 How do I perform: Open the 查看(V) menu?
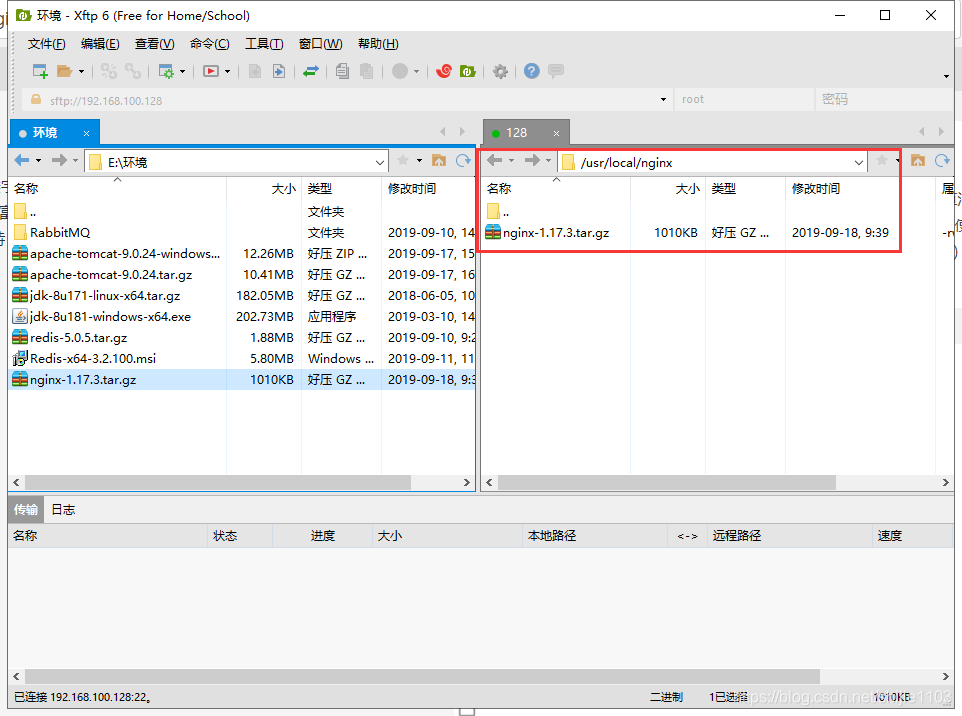coord(155,44)
